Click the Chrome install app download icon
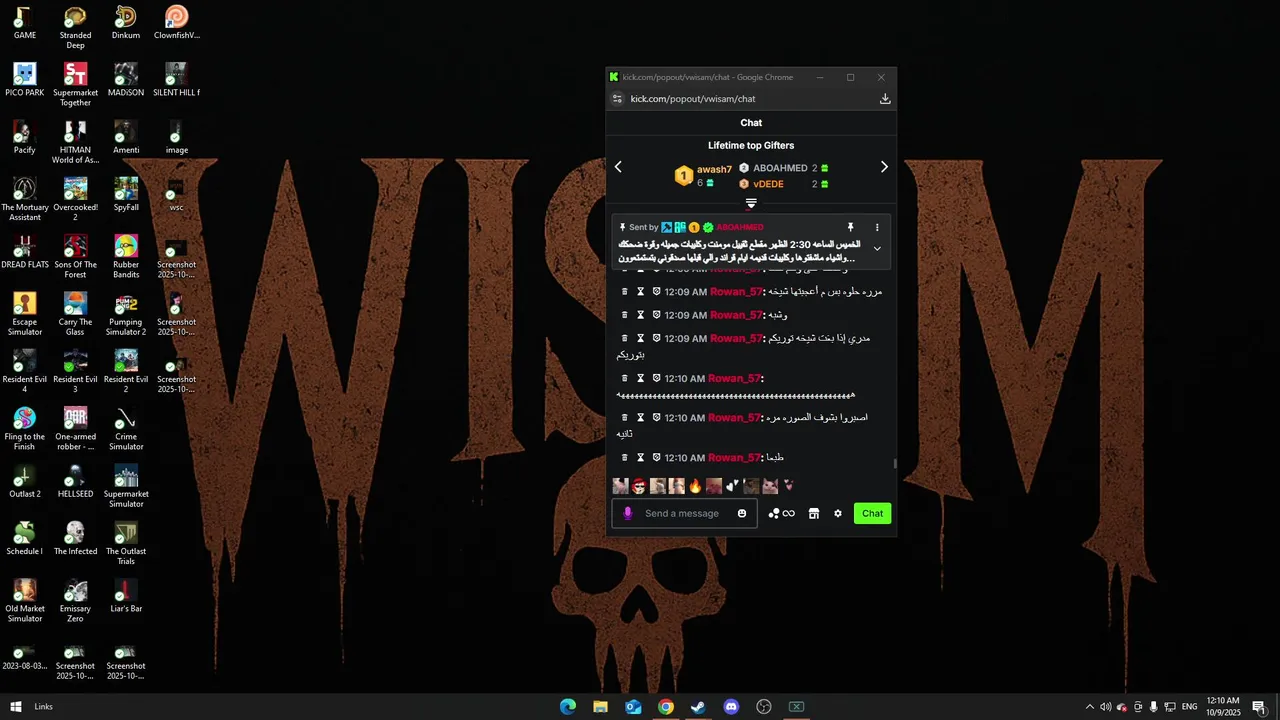This screenshot has width=1280, height=720. pos(884,99)
